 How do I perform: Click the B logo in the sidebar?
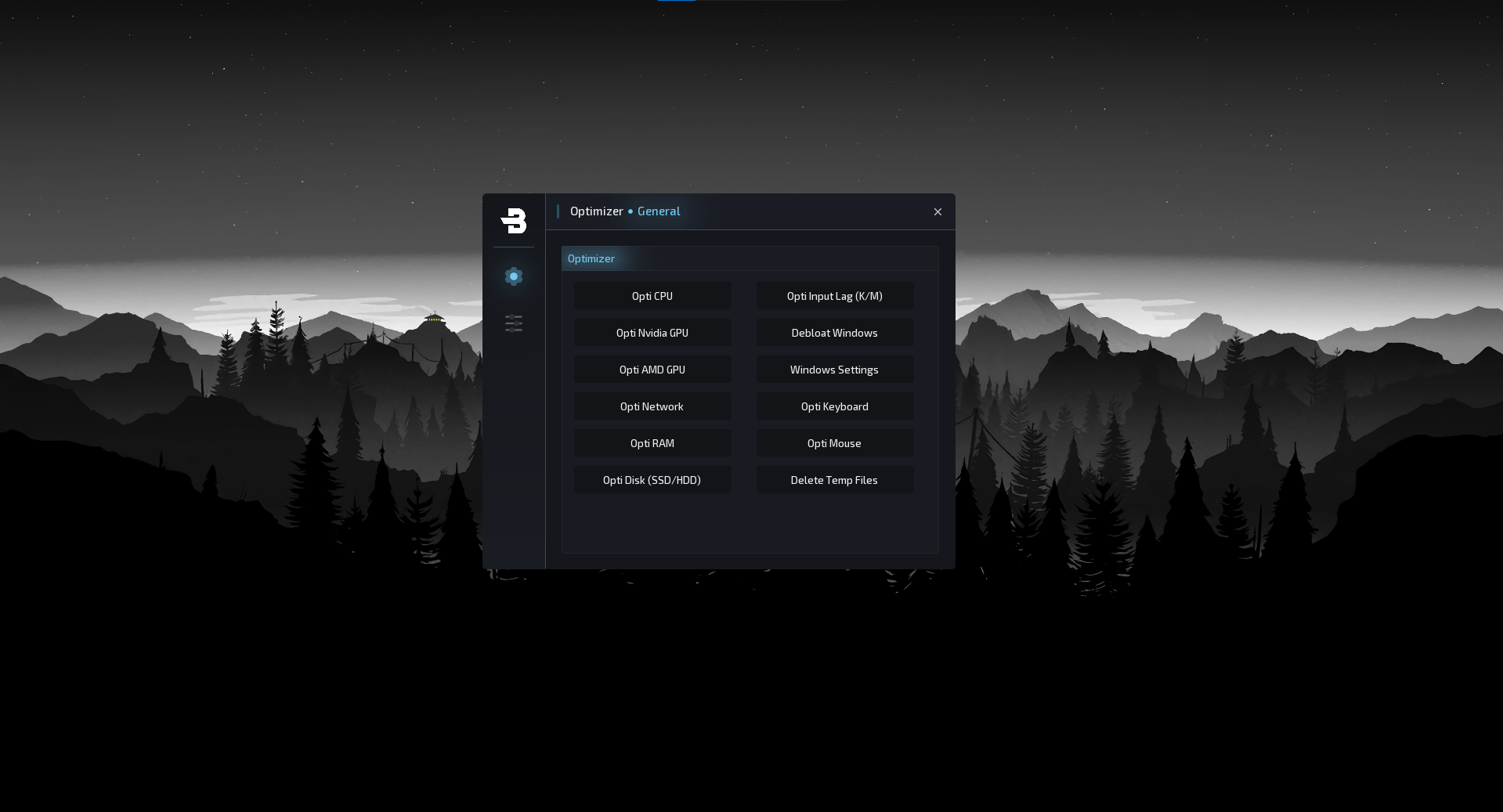[514, 221]
